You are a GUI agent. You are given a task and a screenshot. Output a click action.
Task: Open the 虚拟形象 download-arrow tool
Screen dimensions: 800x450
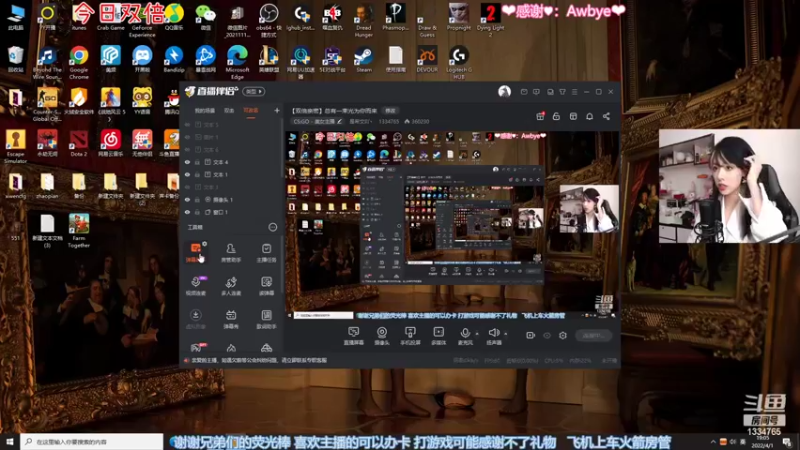tap(195, 319)
